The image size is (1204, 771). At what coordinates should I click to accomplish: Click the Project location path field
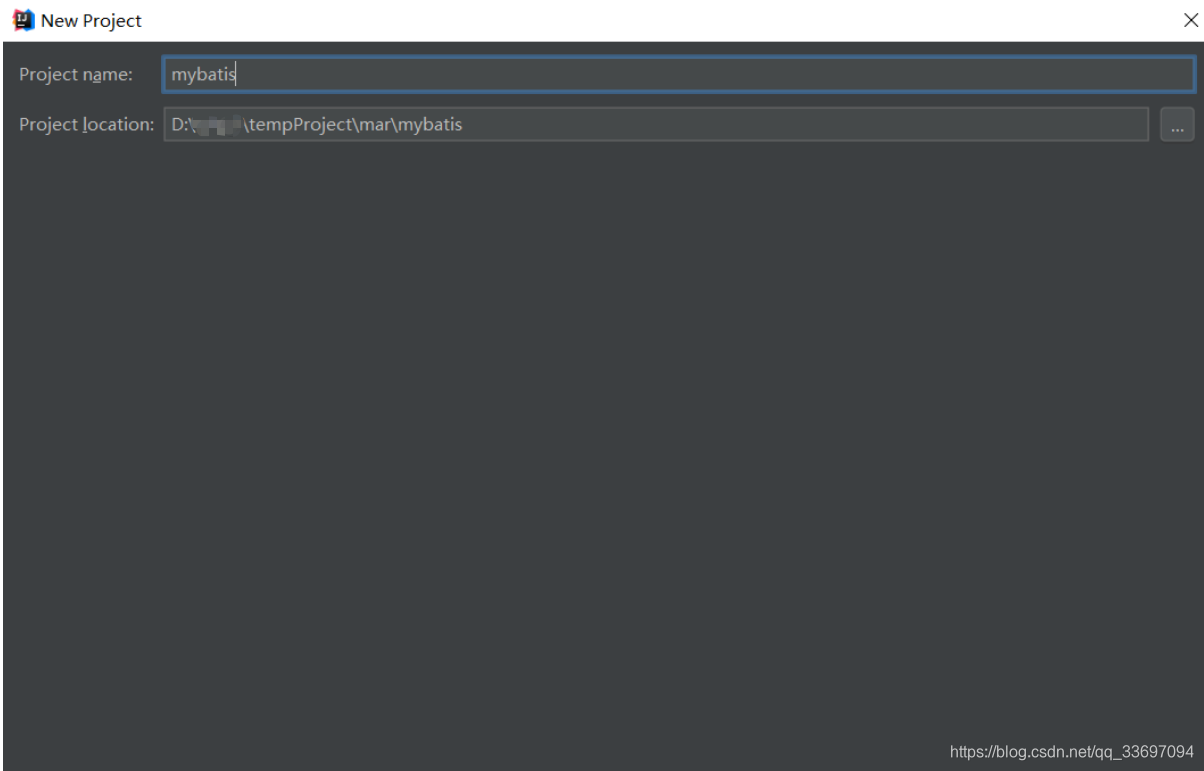[x=656, y=125]
